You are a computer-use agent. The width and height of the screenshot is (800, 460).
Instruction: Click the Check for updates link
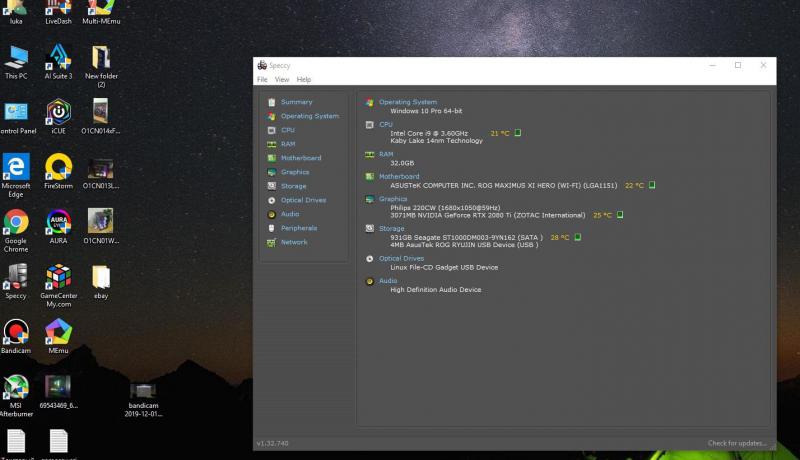(x=738, y=443)
